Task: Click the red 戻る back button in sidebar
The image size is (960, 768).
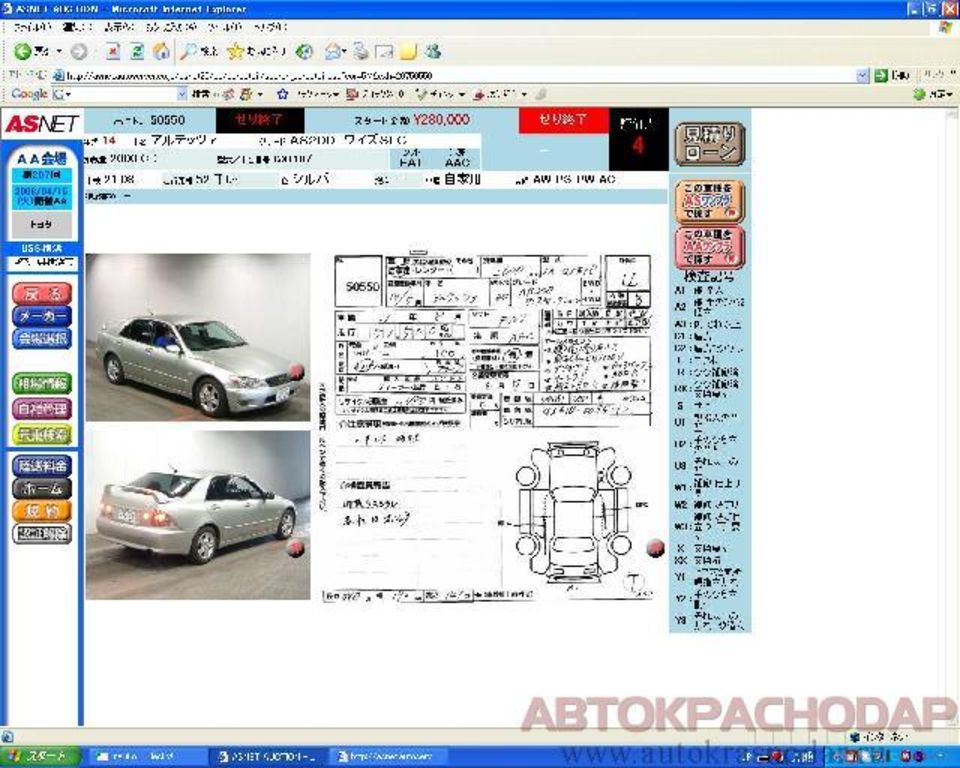Action: point(42,294)
